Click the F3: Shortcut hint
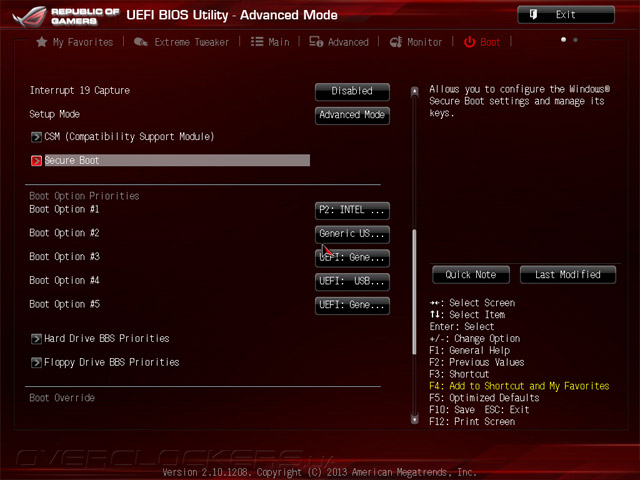This screenshot has width=640, height=480. tap(459, 374)
